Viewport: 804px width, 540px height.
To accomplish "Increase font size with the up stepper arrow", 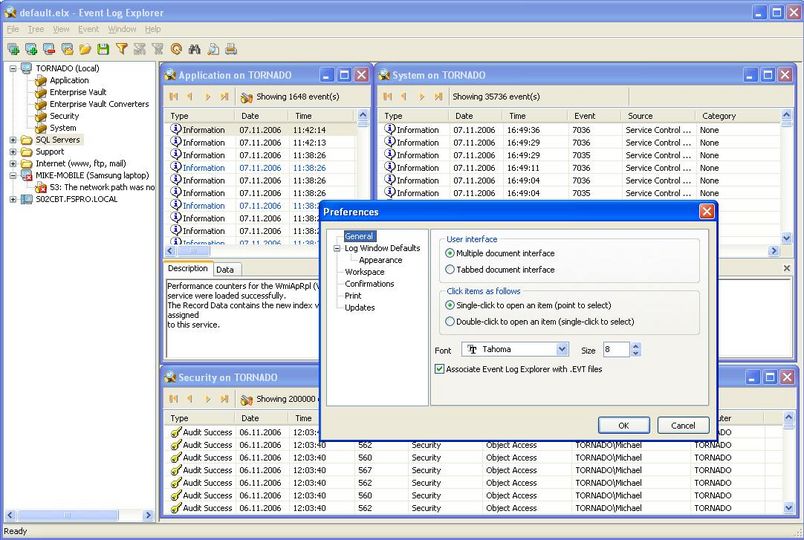I will 636,346.
